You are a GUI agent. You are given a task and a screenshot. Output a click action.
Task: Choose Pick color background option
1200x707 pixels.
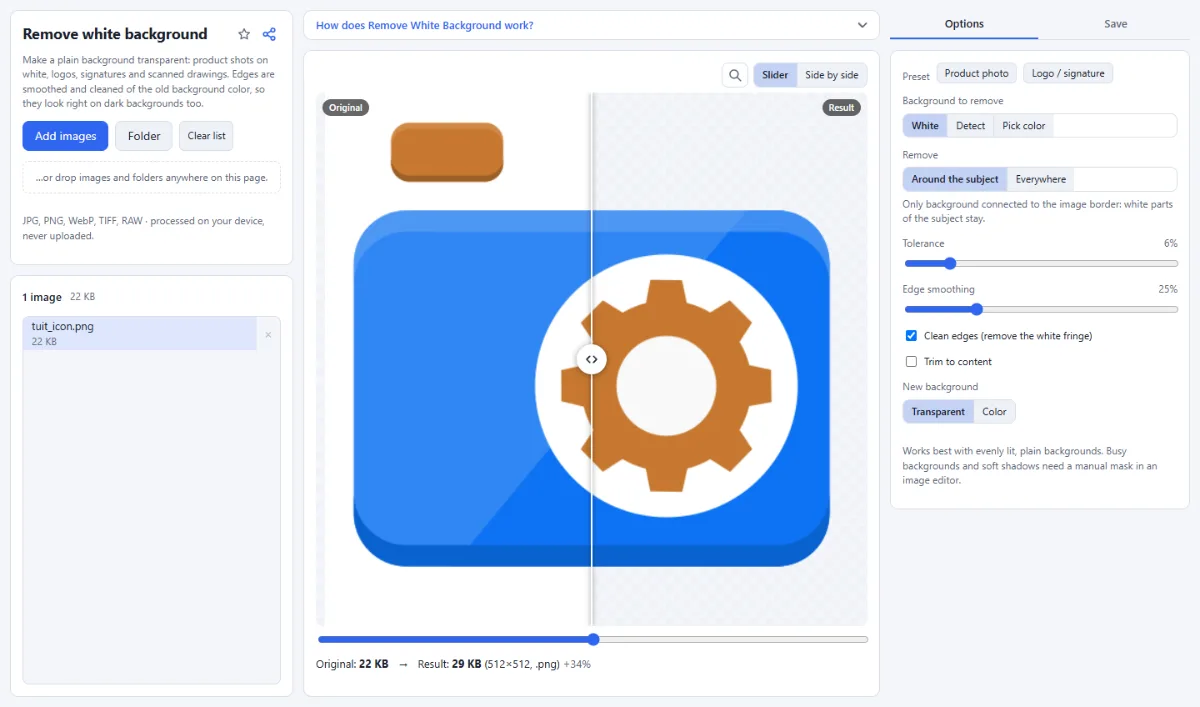click(1023, 126)
